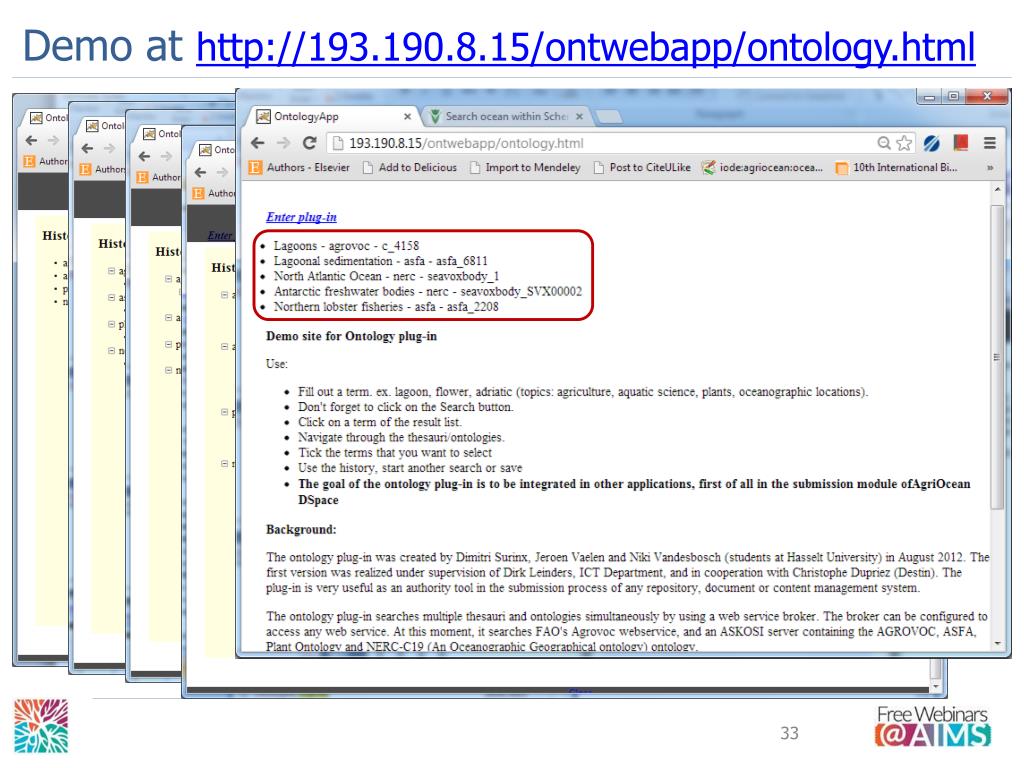The height and width of the screenshot is (768, 1024).
Task: Collapse the 'p' node in third background window
Action: pos(168,344)
